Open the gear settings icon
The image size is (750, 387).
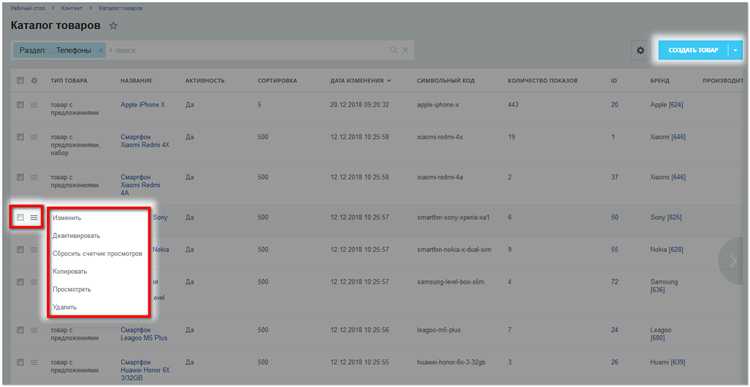(640, 50)
